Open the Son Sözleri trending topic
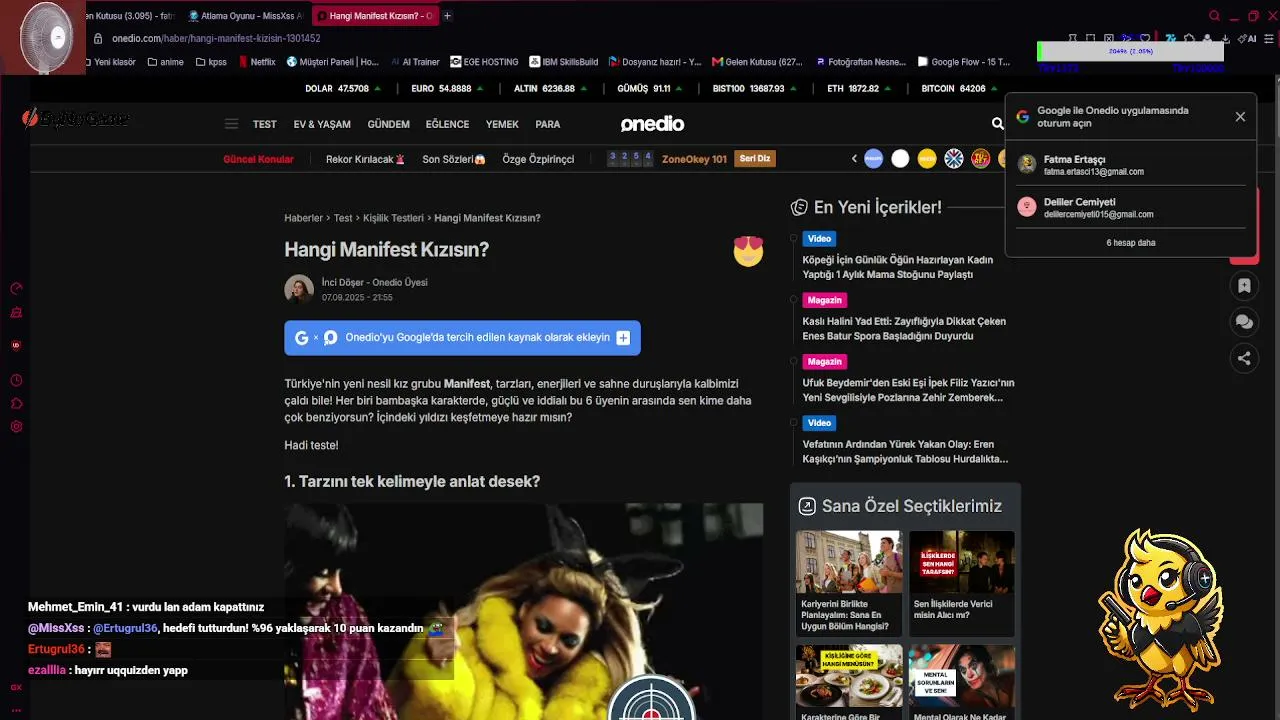The image size is (1280, 720). tap(454, 159)
